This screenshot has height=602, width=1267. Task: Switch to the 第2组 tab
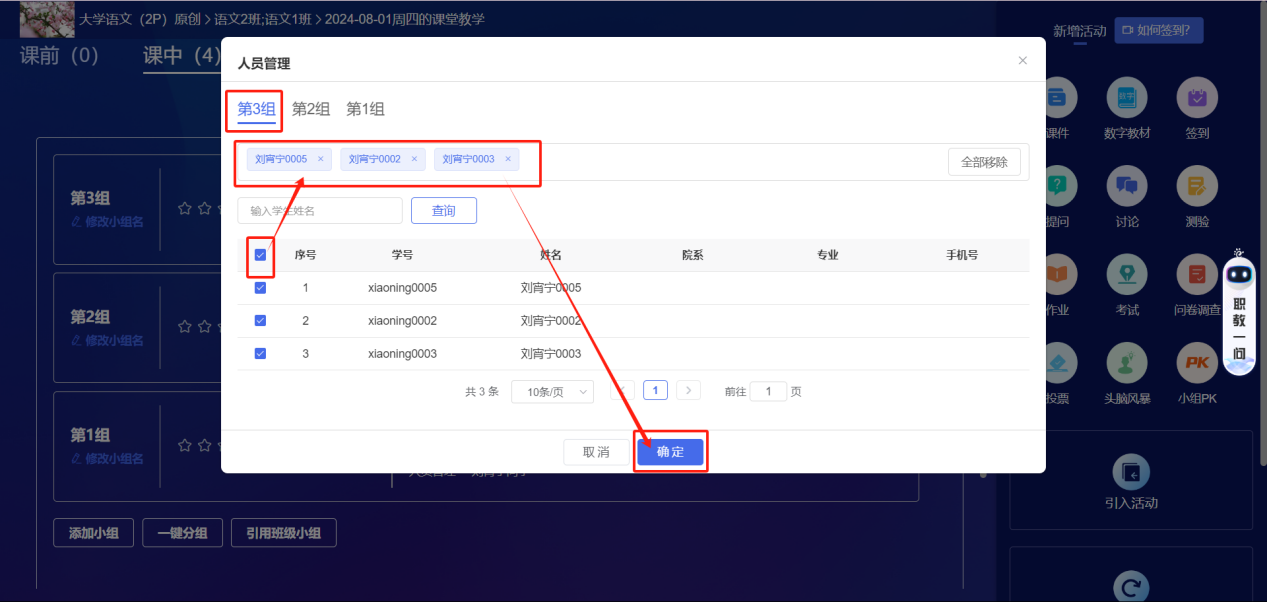(311, 110)
